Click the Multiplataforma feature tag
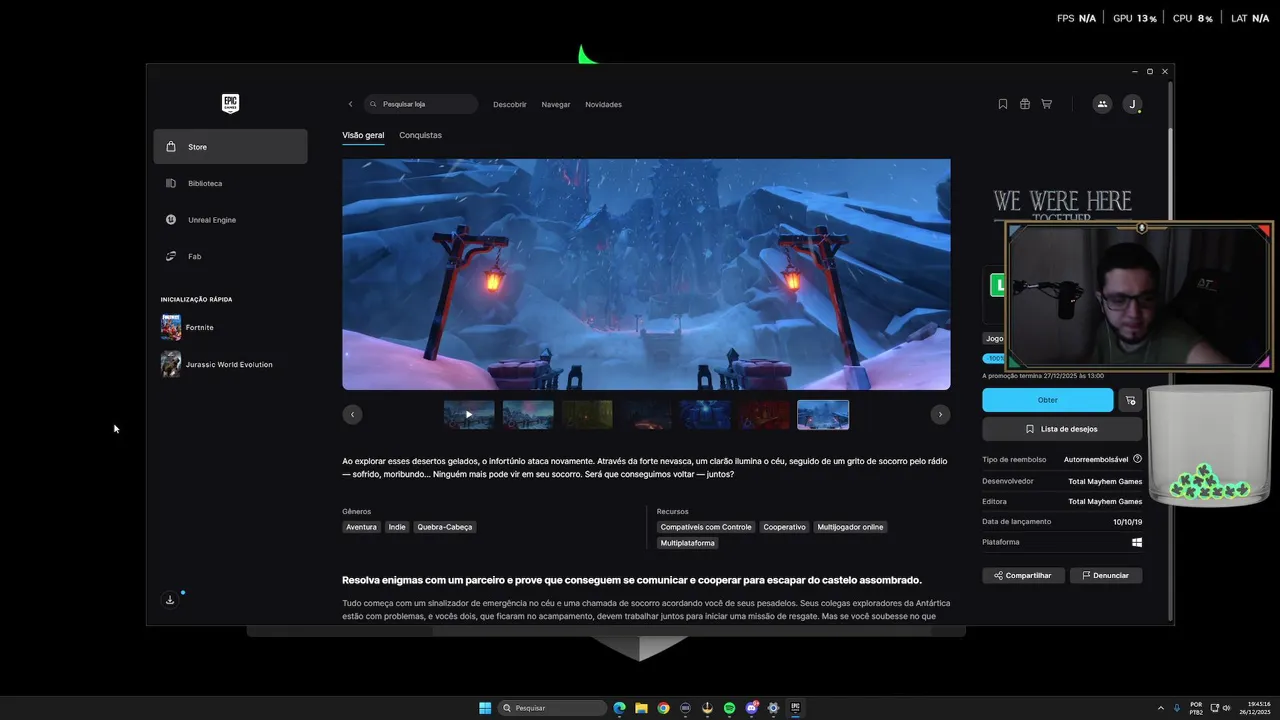The width and height of the screenshot is (1280, 720). (x=688, y=543)
